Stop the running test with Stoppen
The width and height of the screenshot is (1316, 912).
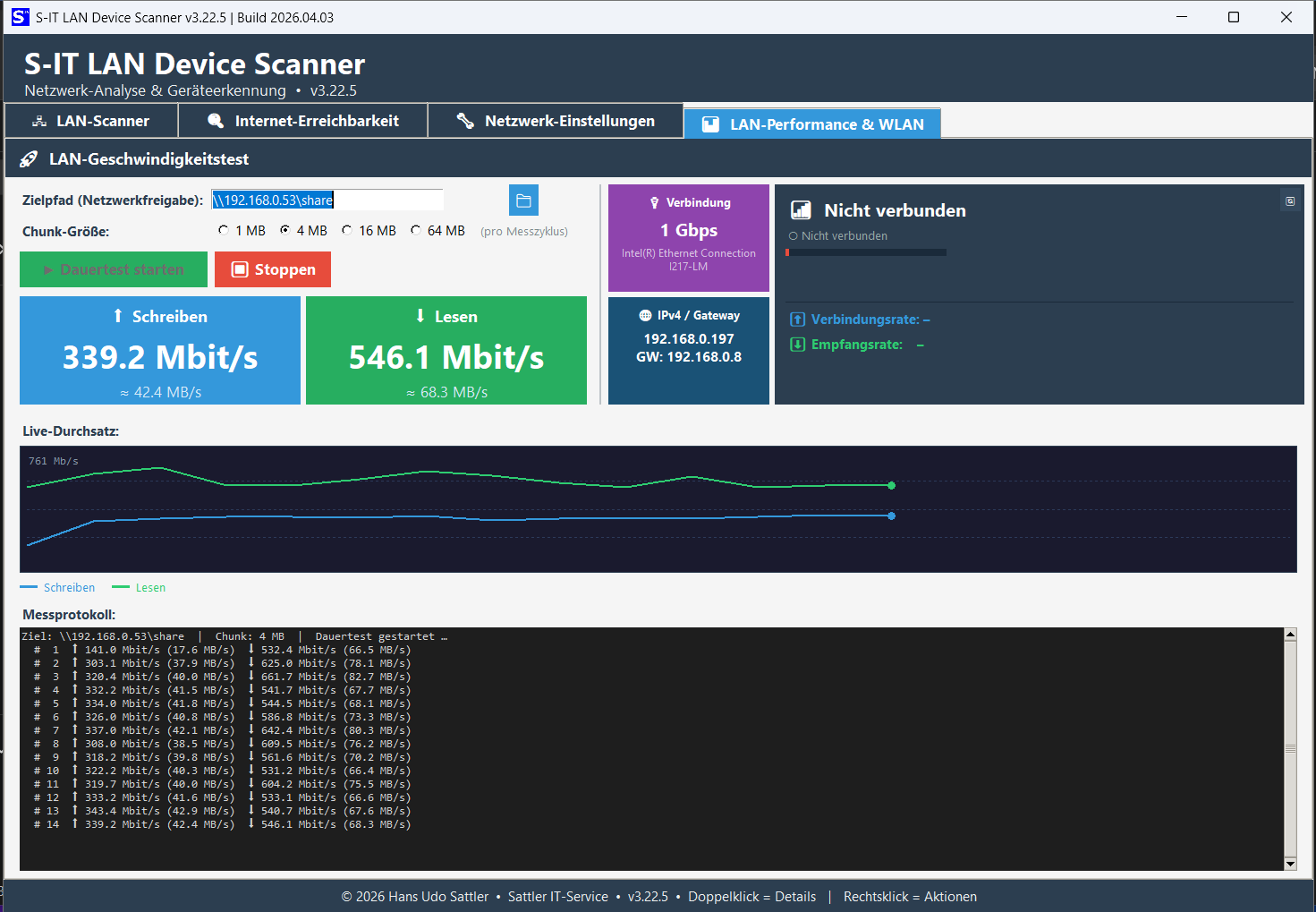(x=272, y=268)
